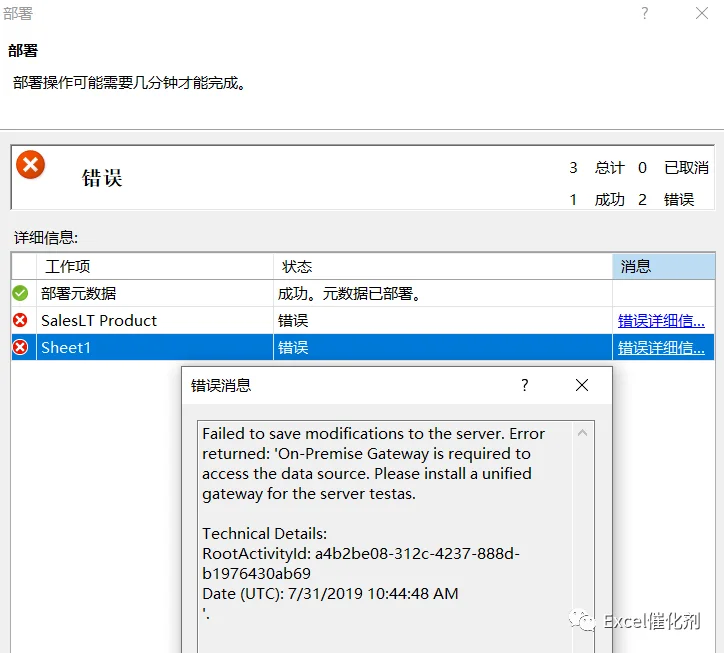Click the 工作项 column header
Screen dimensions: 724x653
click(155, 266)
